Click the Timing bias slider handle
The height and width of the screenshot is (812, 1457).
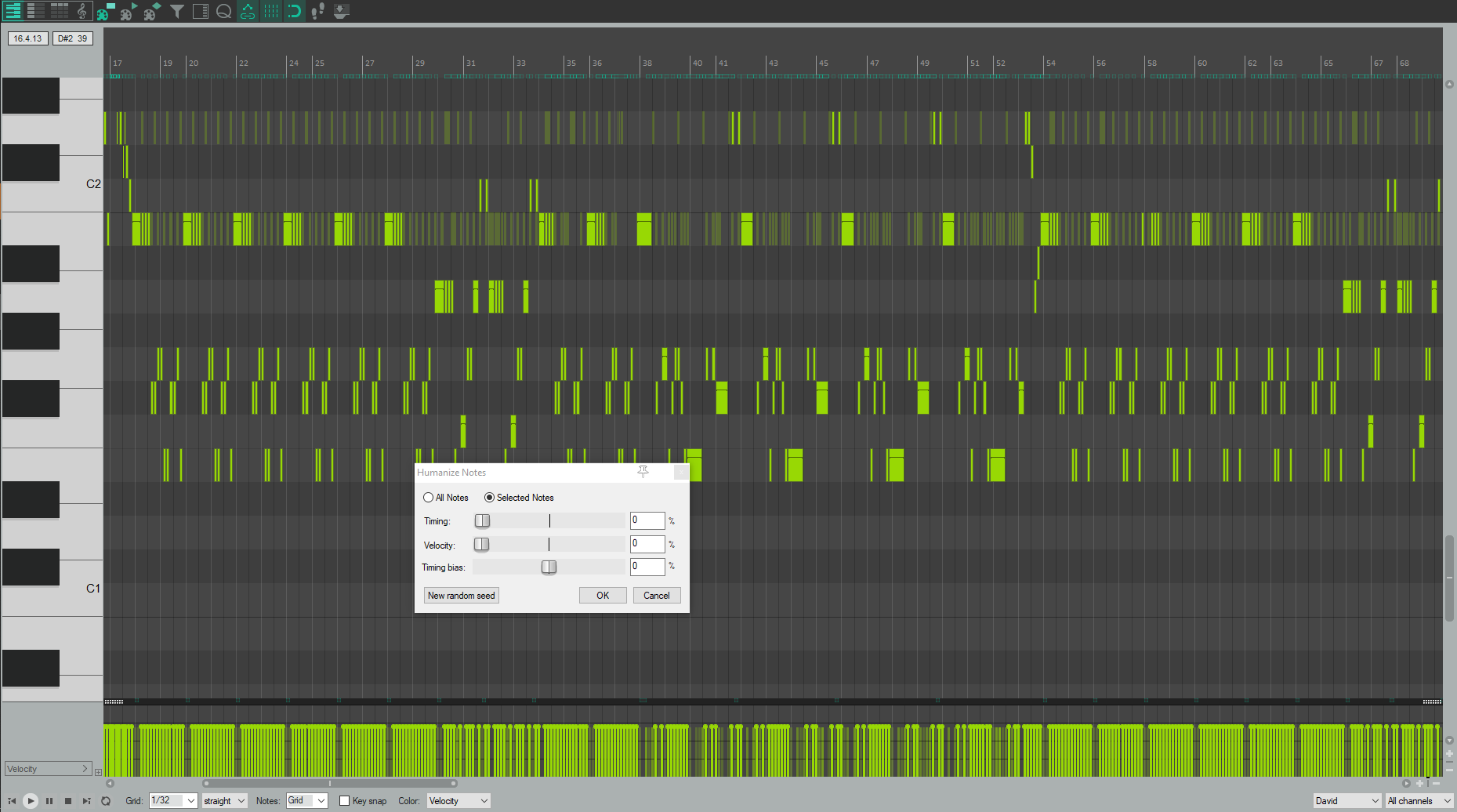pos(549,567)
